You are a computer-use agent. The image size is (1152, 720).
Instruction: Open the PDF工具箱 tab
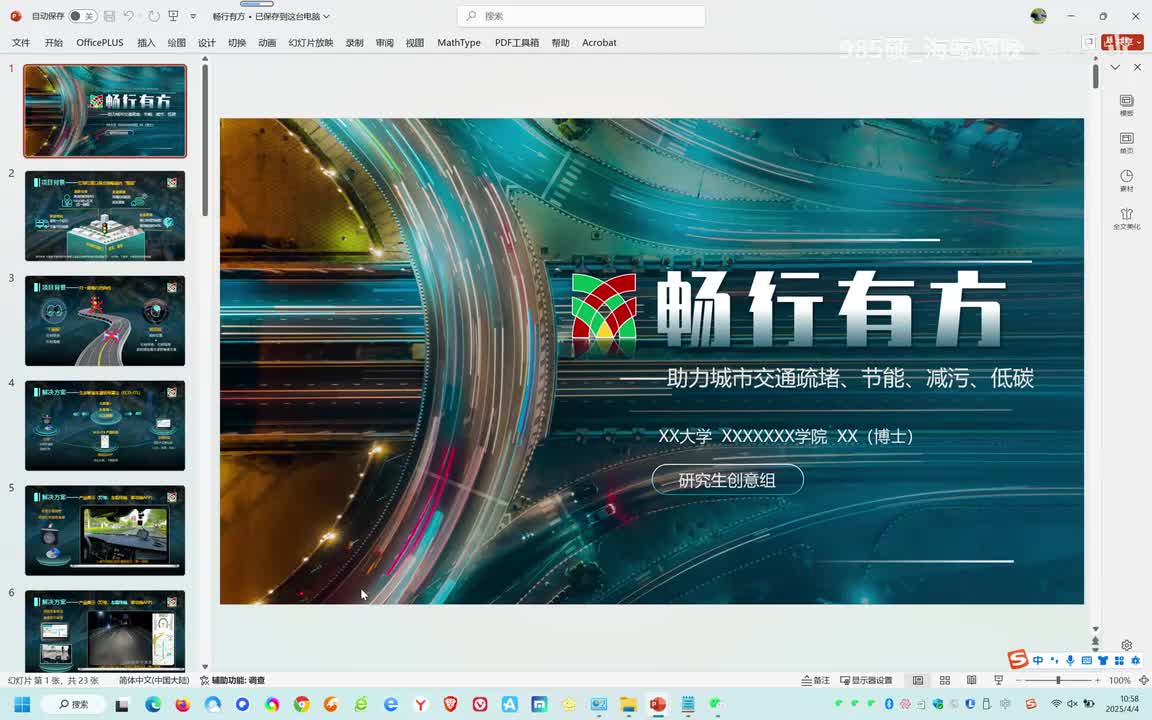(516, 43)
